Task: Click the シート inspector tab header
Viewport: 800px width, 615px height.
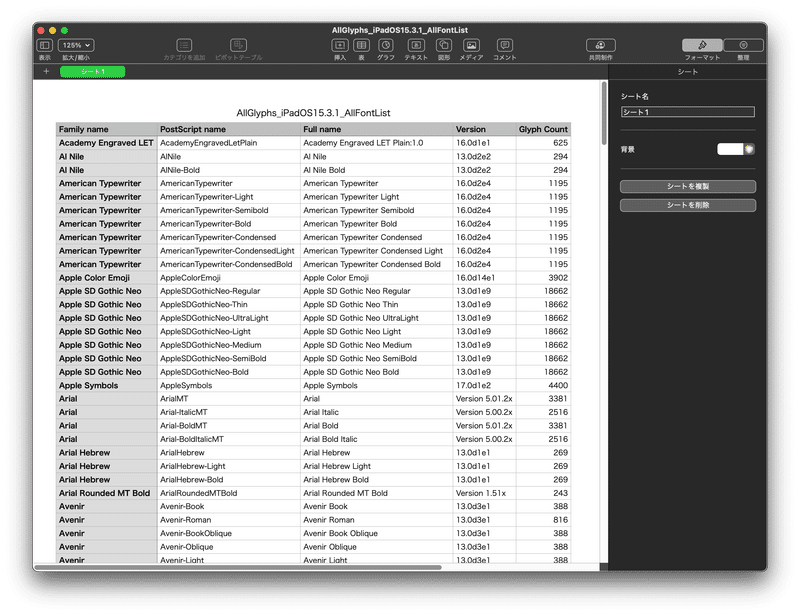Action: click(687, 71)
